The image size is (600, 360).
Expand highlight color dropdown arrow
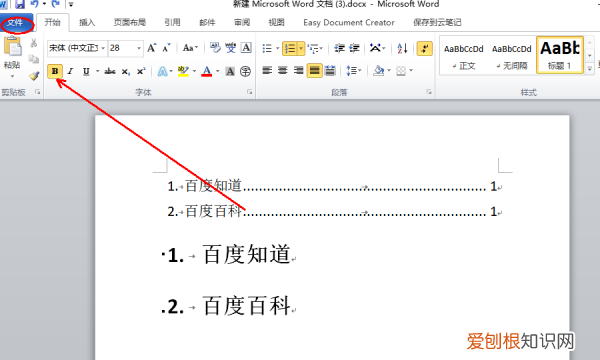coord(194,71)
